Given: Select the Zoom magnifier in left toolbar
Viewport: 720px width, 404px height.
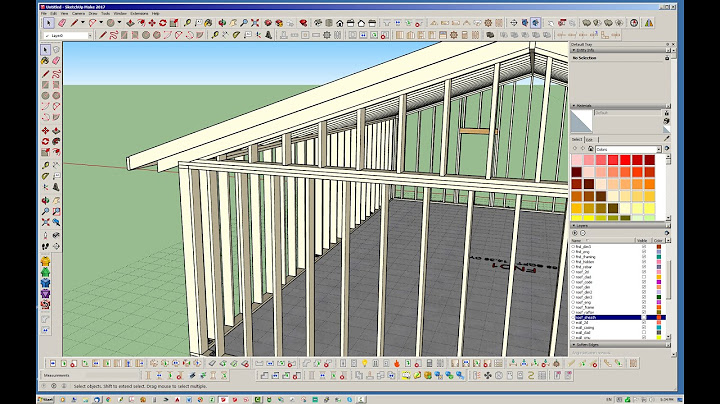Looking at the screenshot, I should click(x=45, y=212).
